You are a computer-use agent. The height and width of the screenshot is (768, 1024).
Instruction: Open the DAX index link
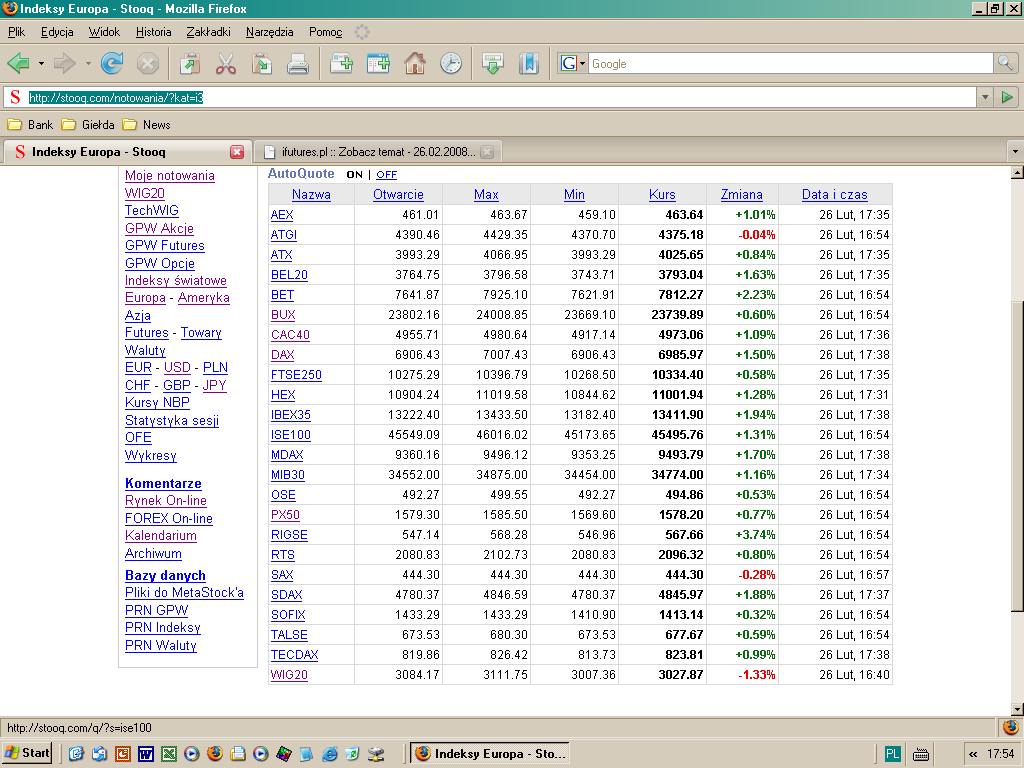[282, 355]
